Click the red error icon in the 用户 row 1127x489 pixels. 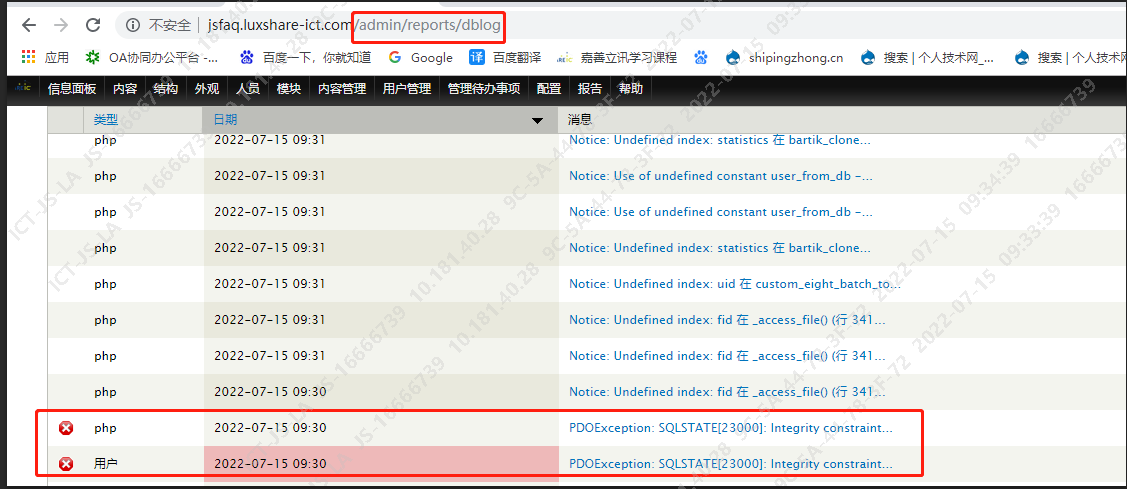(x=66, y=465)
